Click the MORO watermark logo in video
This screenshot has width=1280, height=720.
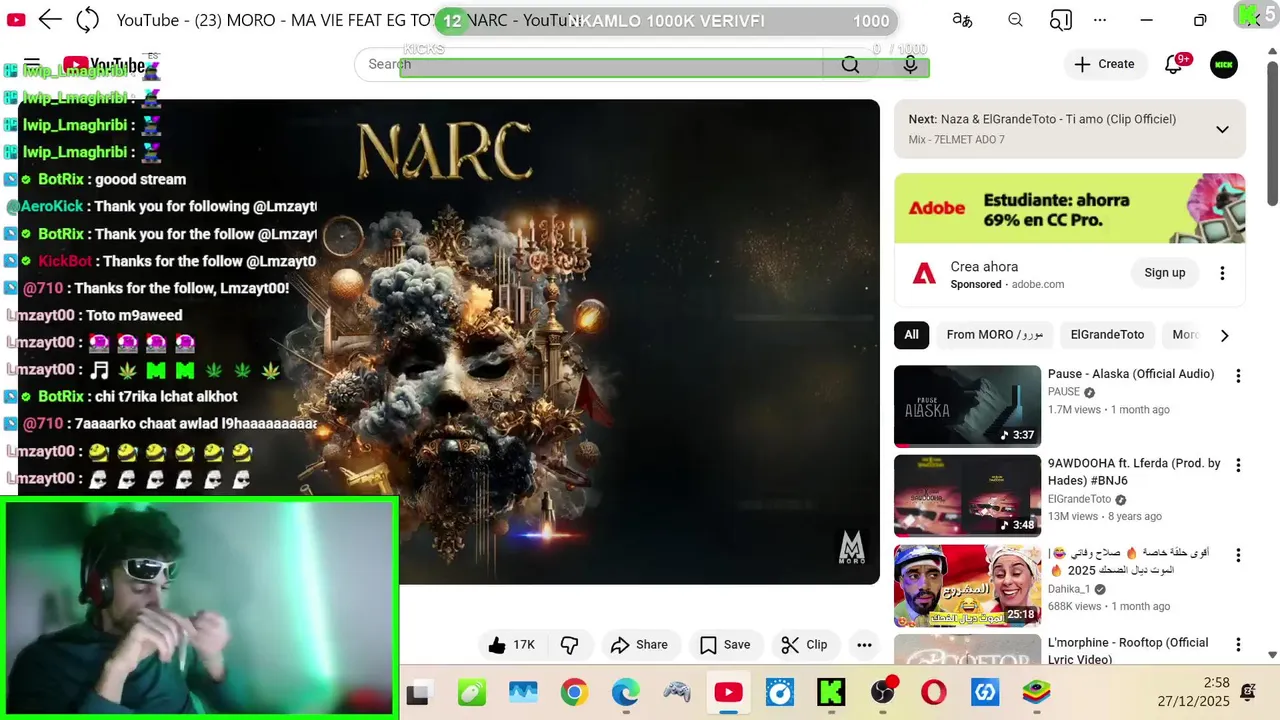[x=851, y=546]
